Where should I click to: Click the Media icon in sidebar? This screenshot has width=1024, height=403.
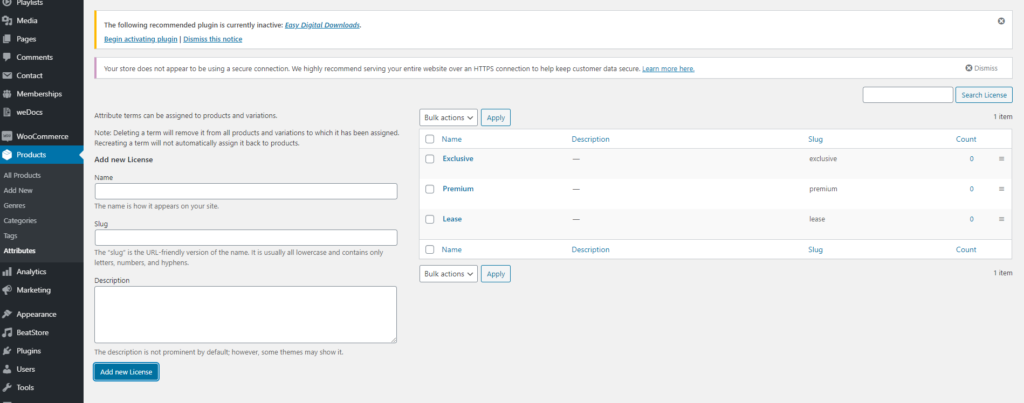pos(7,21)
